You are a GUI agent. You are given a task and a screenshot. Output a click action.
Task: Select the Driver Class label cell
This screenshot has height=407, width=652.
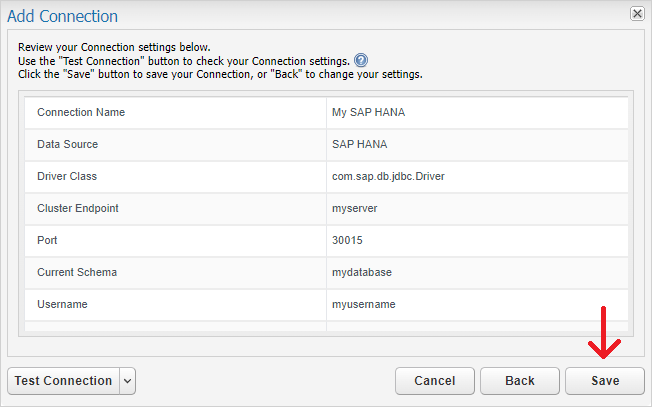click(175, 176)
